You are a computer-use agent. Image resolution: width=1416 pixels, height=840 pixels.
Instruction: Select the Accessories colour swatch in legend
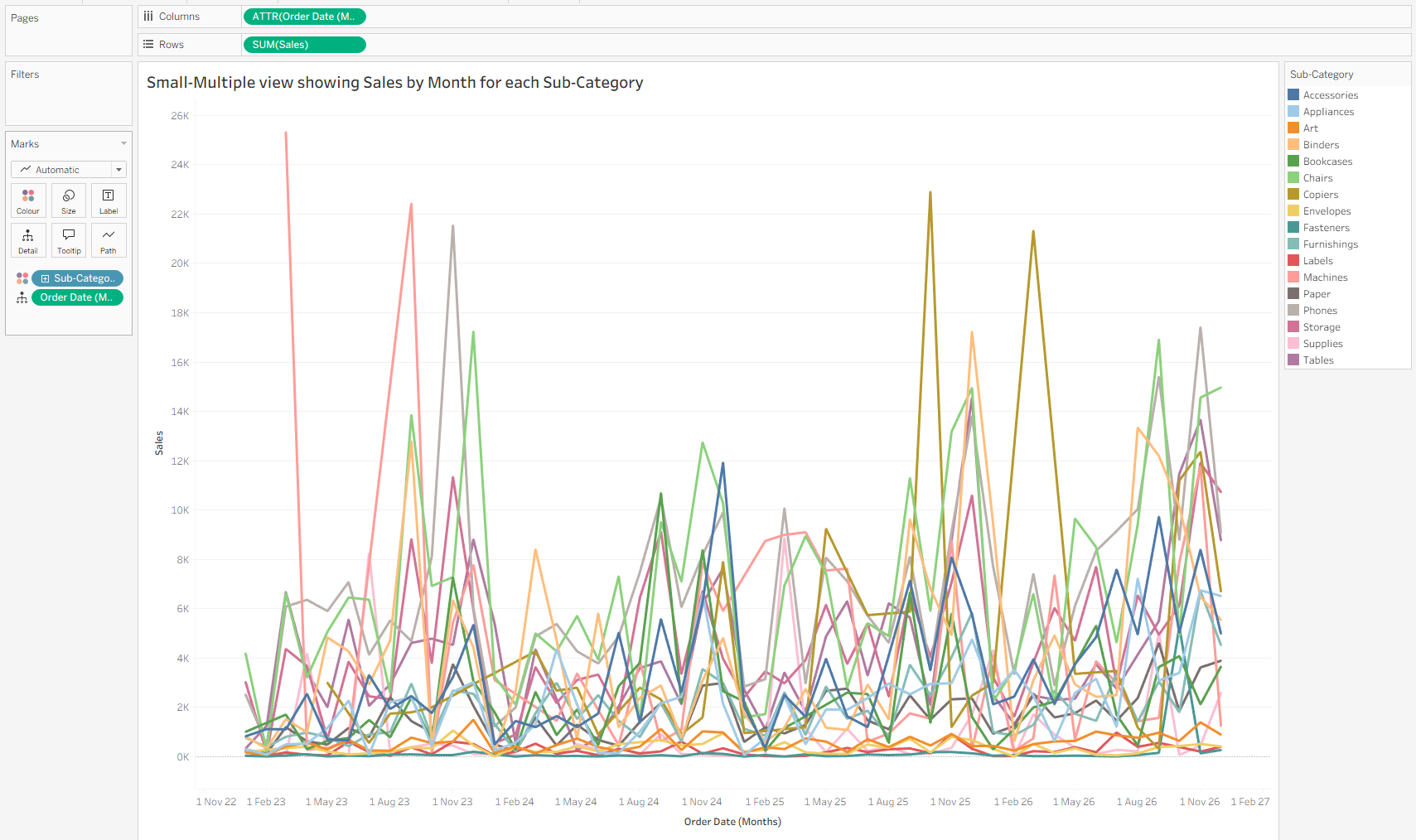click(1293, 95)
